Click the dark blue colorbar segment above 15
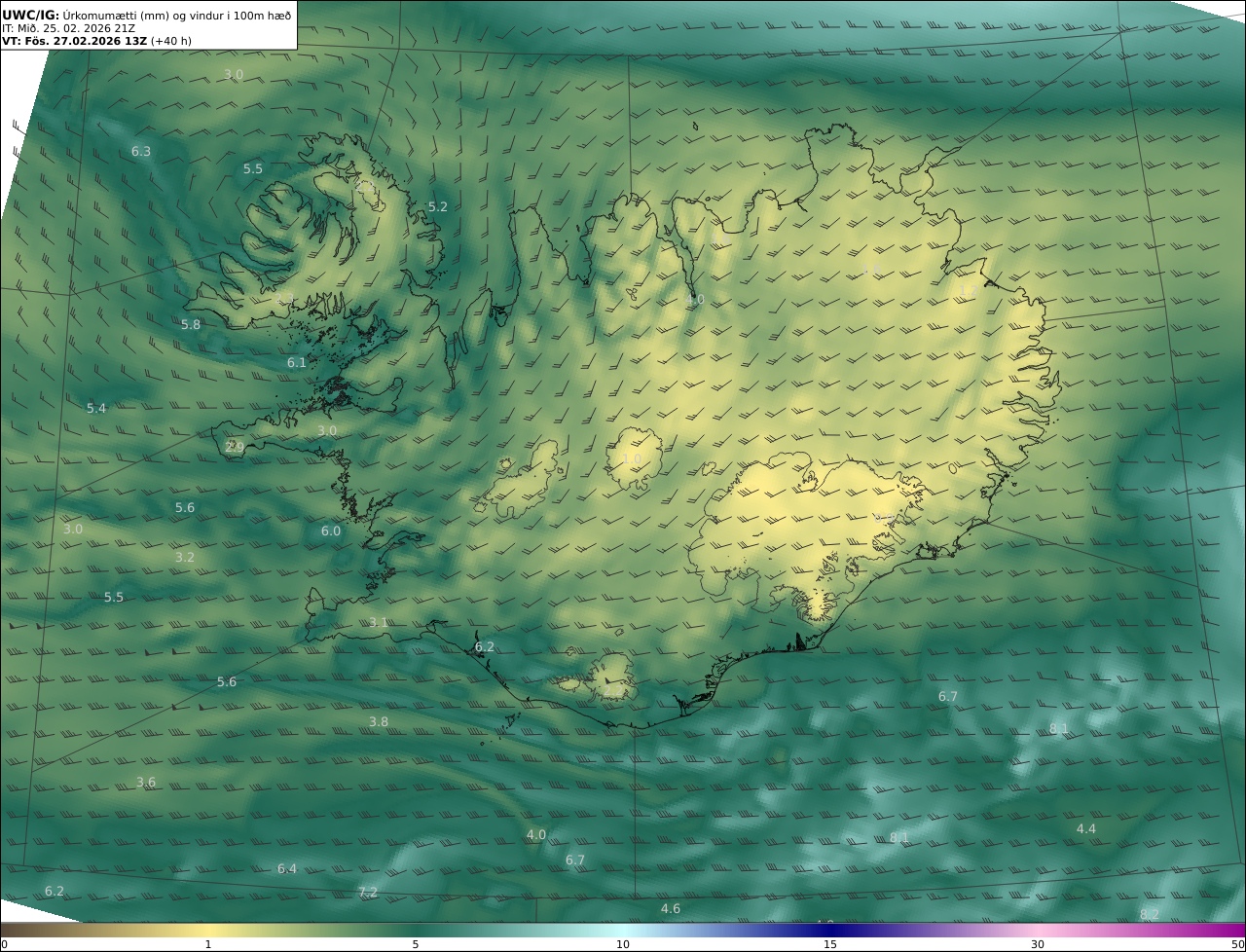 [830, 930]
